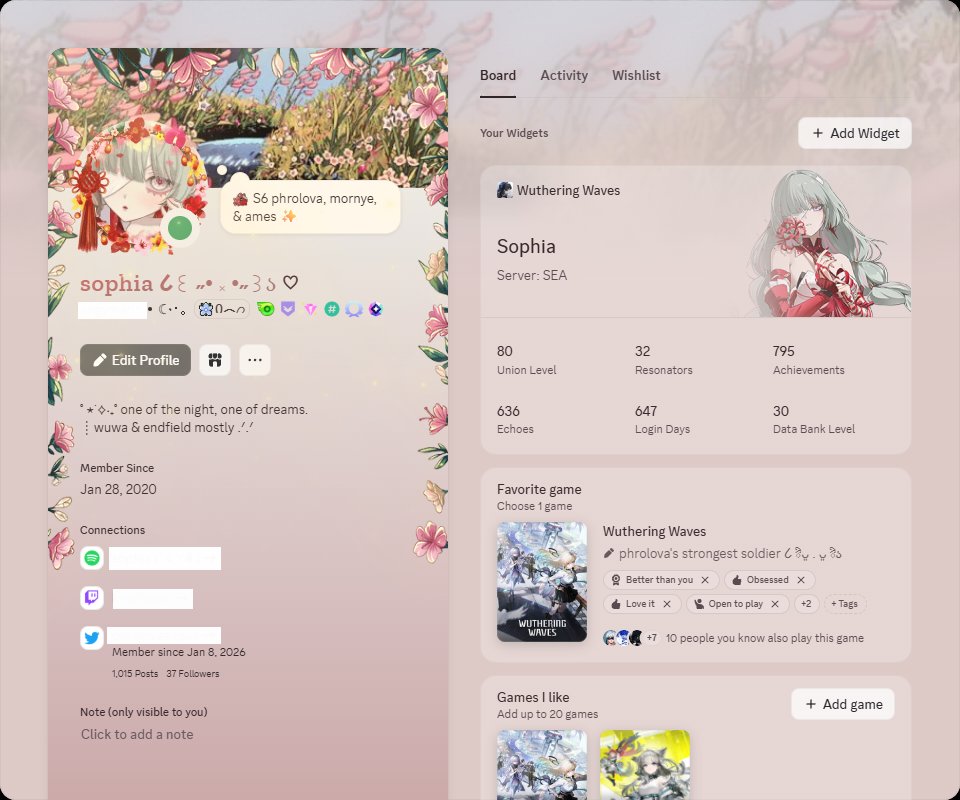
Task: Open the Twitter connection icon
Action: tap(92, 638)
